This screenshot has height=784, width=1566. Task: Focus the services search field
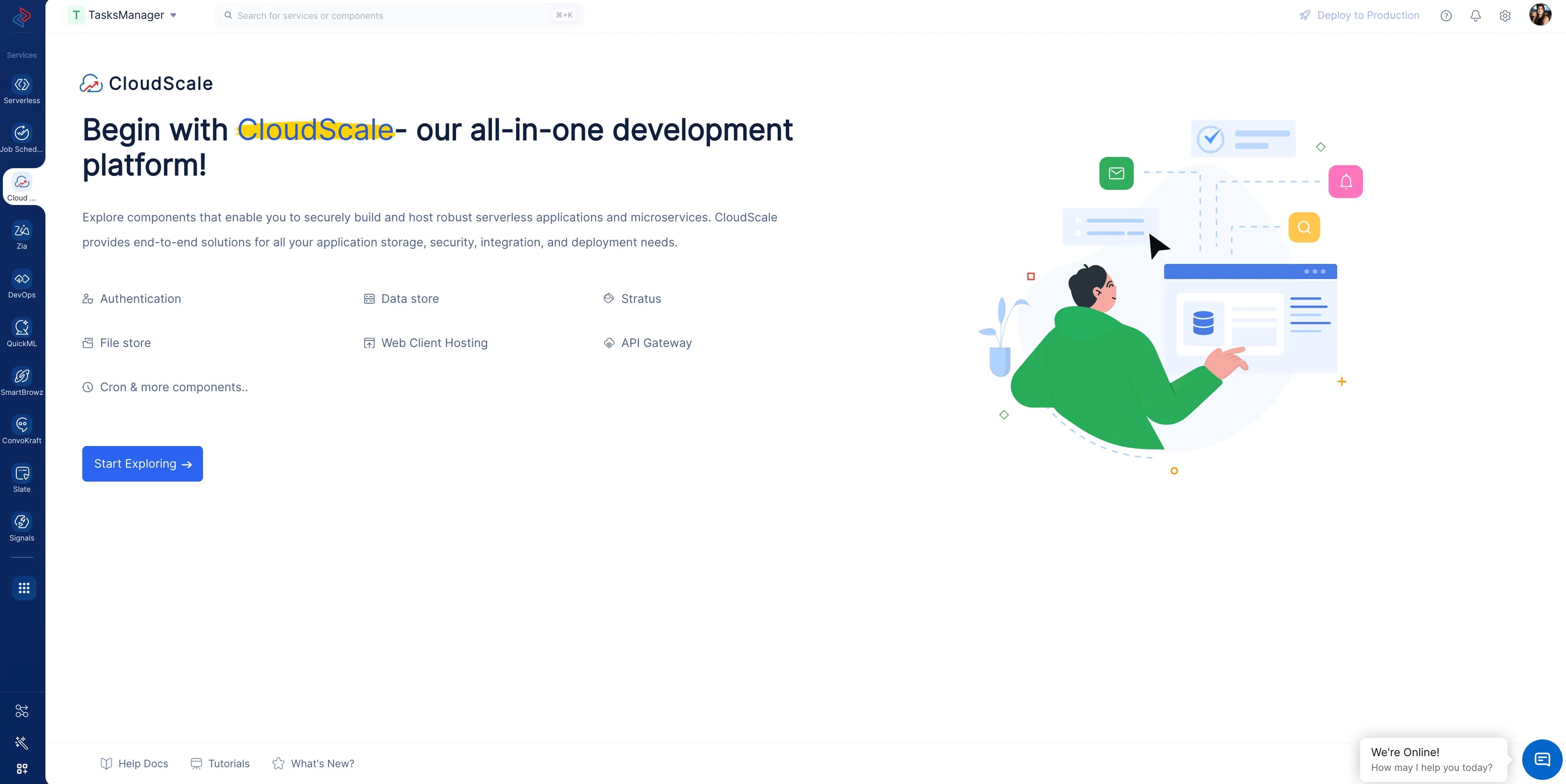pos(395,15)
